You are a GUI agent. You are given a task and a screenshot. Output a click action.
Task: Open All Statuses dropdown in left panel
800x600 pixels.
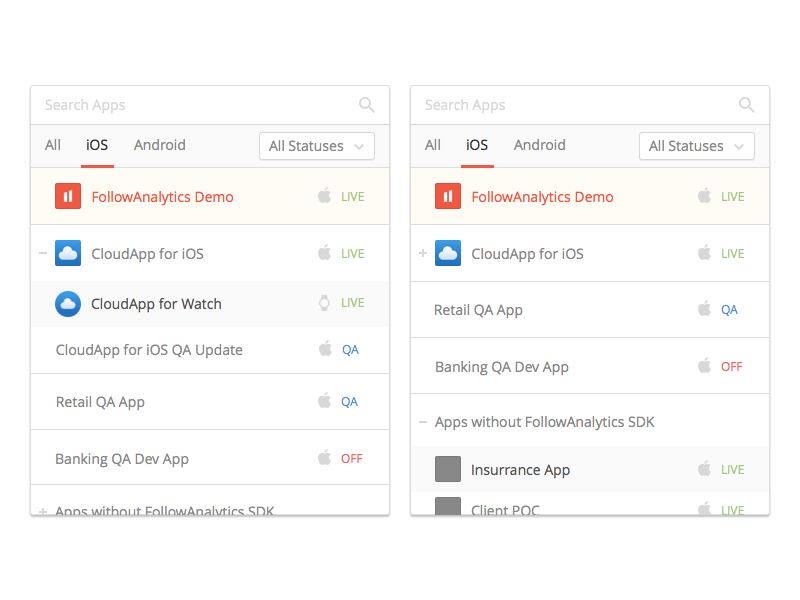click(x=317, y=146)
